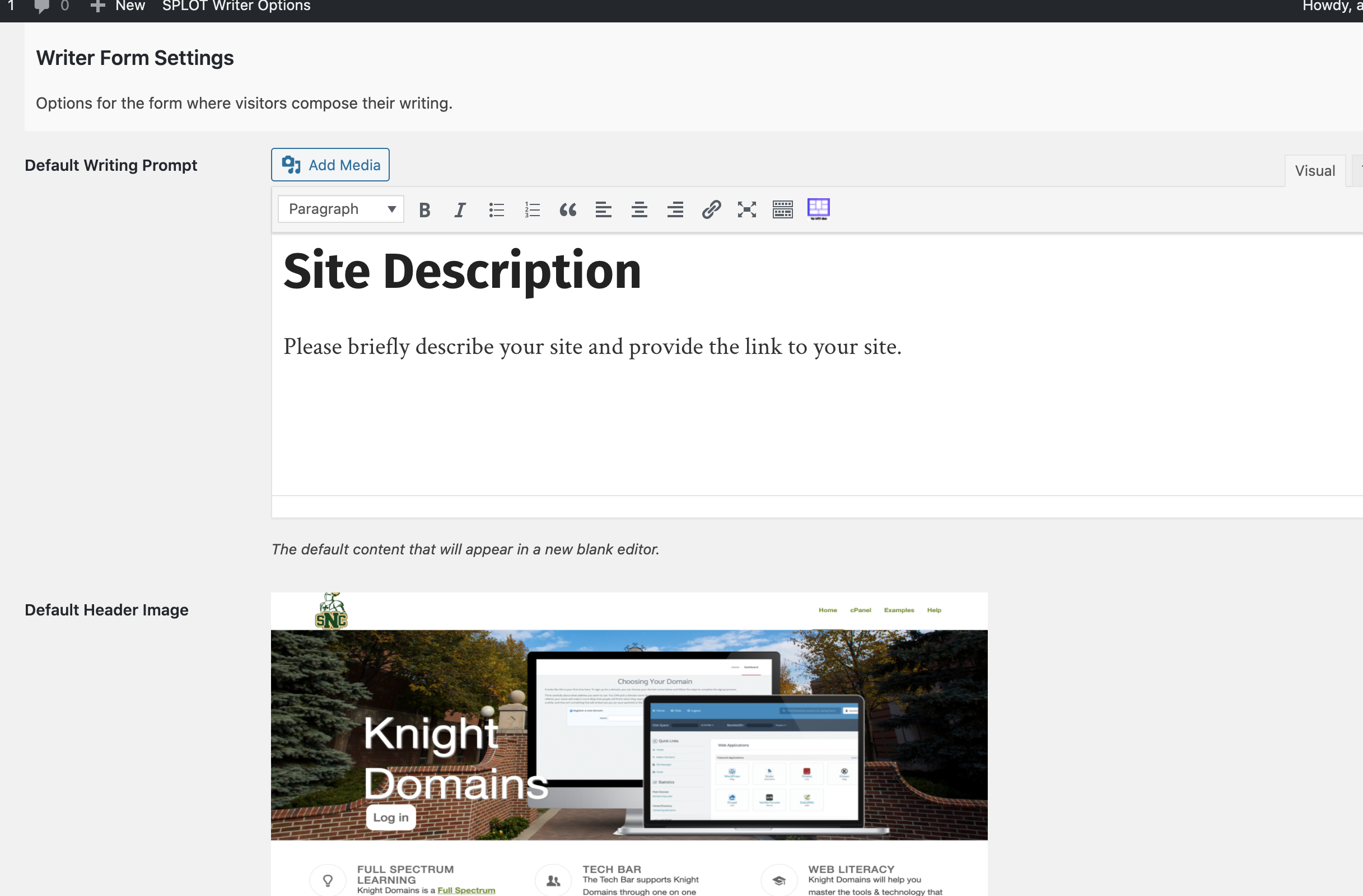Screen dimensions: 1363x896
Task: Toggle bold formatting in editor toolbar
Action: point(424,209)
